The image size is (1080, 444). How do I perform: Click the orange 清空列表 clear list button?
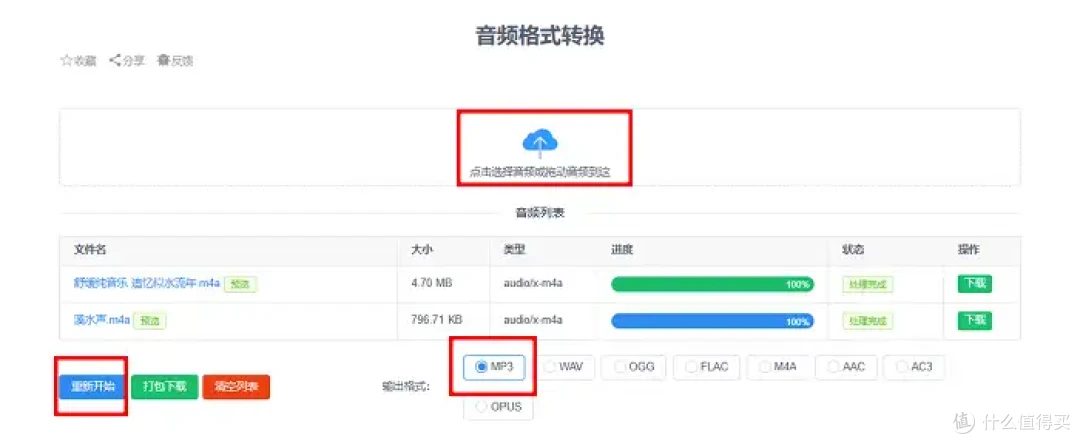pyautogui.click(x=236, y=387)
